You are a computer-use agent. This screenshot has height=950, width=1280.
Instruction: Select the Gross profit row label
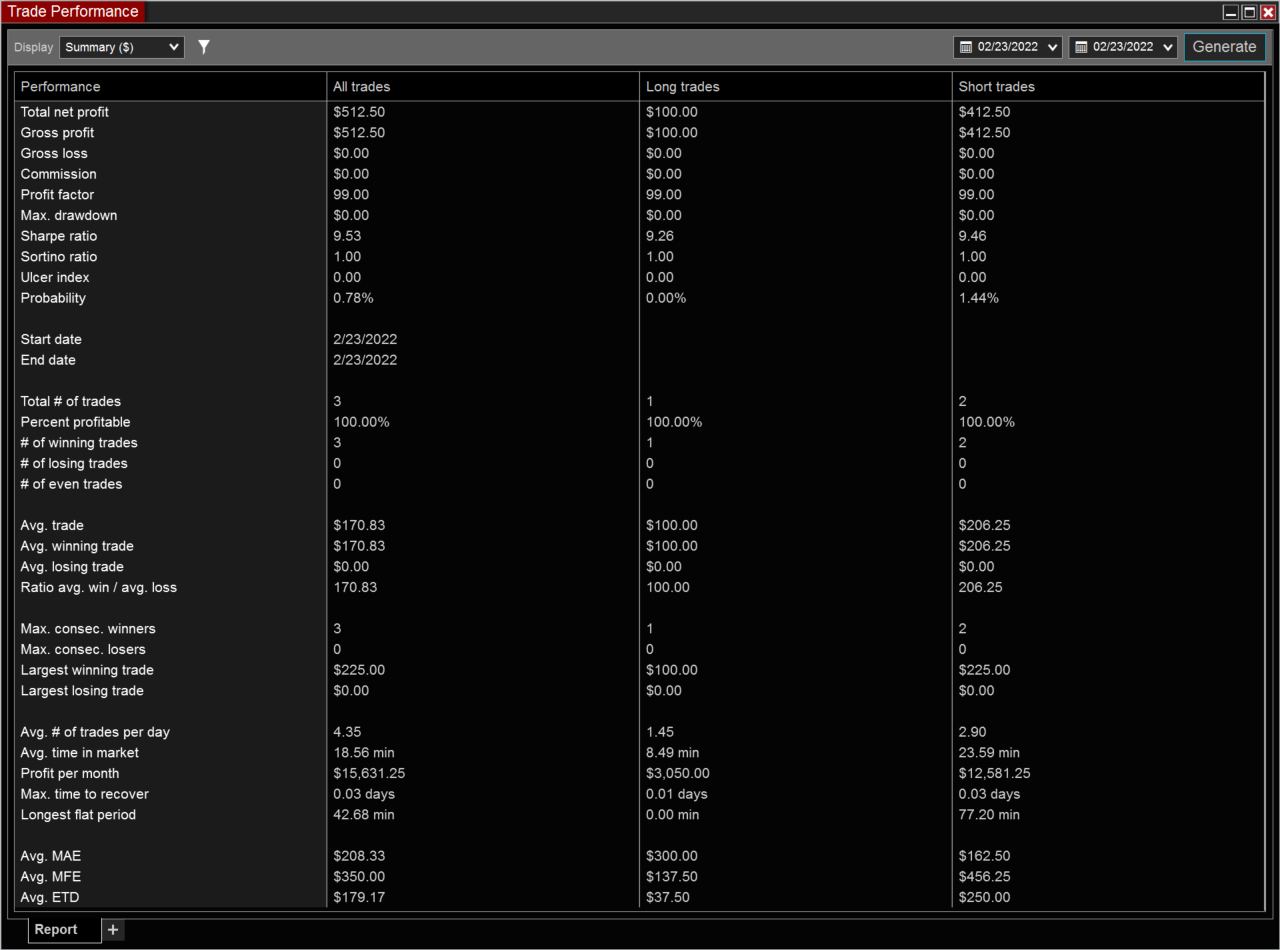click(58, 133)
